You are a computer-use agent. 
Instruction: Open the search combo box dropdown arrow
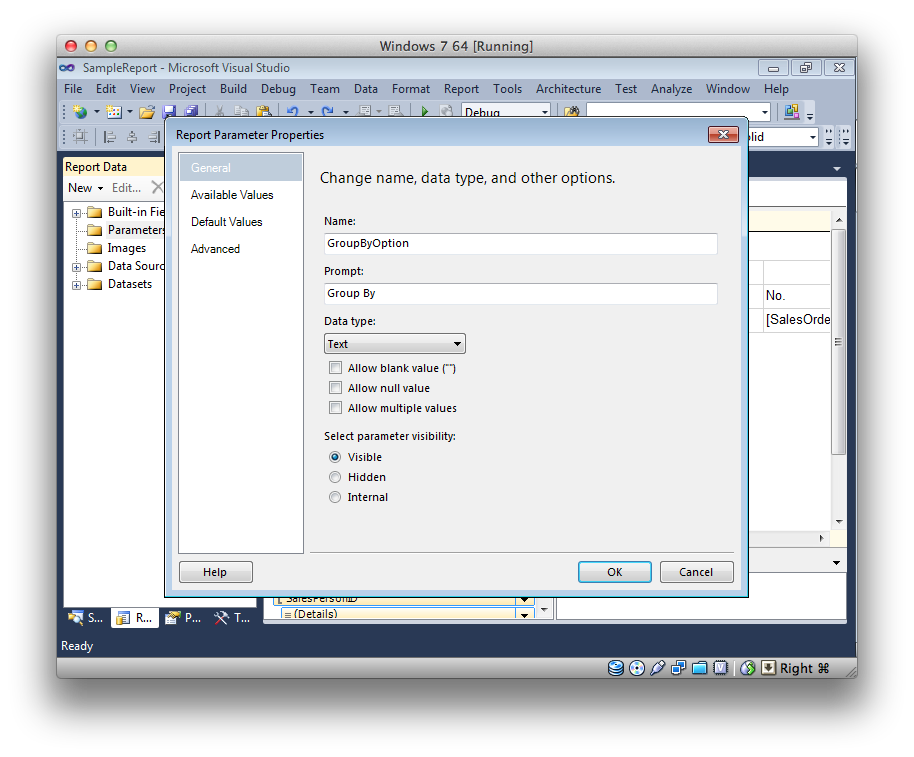click(x=765, y=111)
